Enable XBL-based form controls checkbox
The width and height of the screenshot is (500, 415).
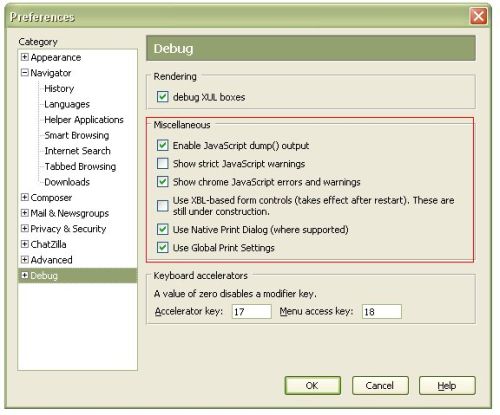pos(163,206)
